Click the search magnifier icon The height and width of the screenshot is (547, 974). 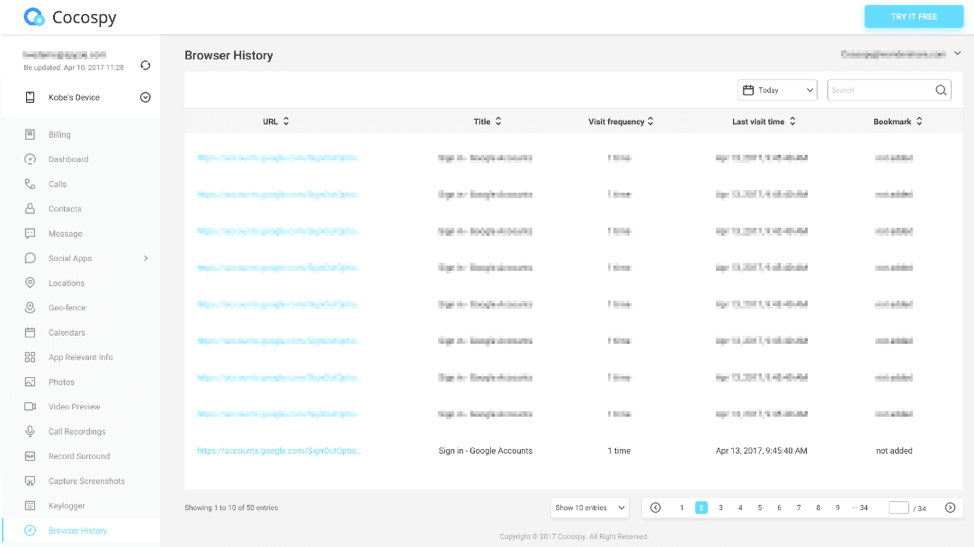pos(941,90)
